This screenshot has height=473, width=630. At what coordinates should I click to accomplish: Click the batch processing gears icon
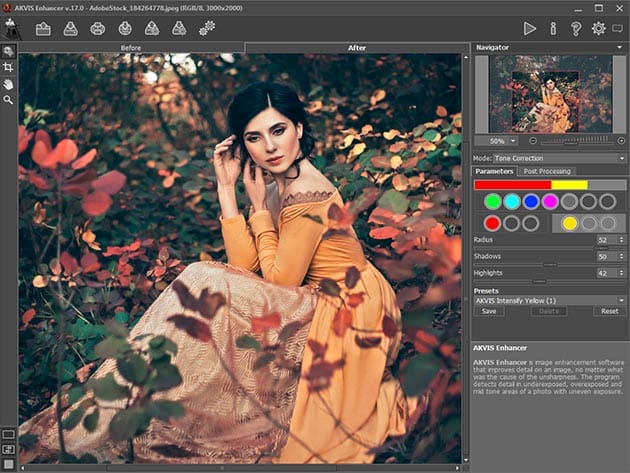[207, 28]
